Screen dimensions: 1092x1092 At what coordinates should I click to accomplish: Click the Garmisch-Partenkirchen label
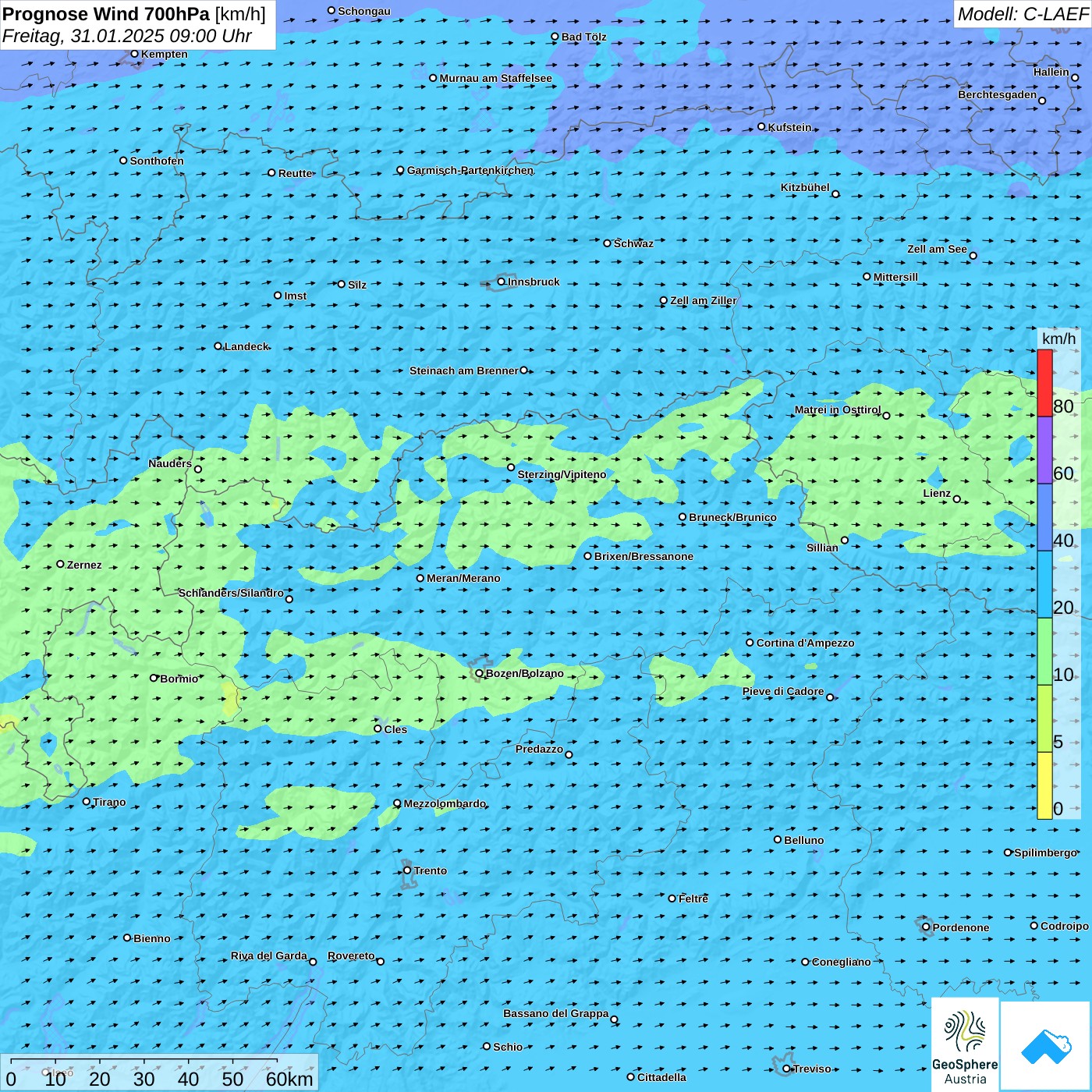pyautogui.click(x=470, y=170)
